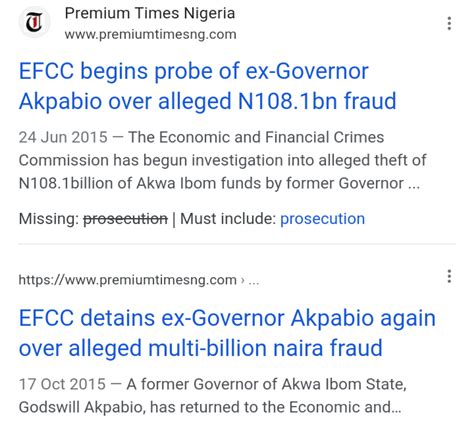This screenshot has width=474, height=421.
Task: Click the 'Must include:' label text
Action: point(228,219)
